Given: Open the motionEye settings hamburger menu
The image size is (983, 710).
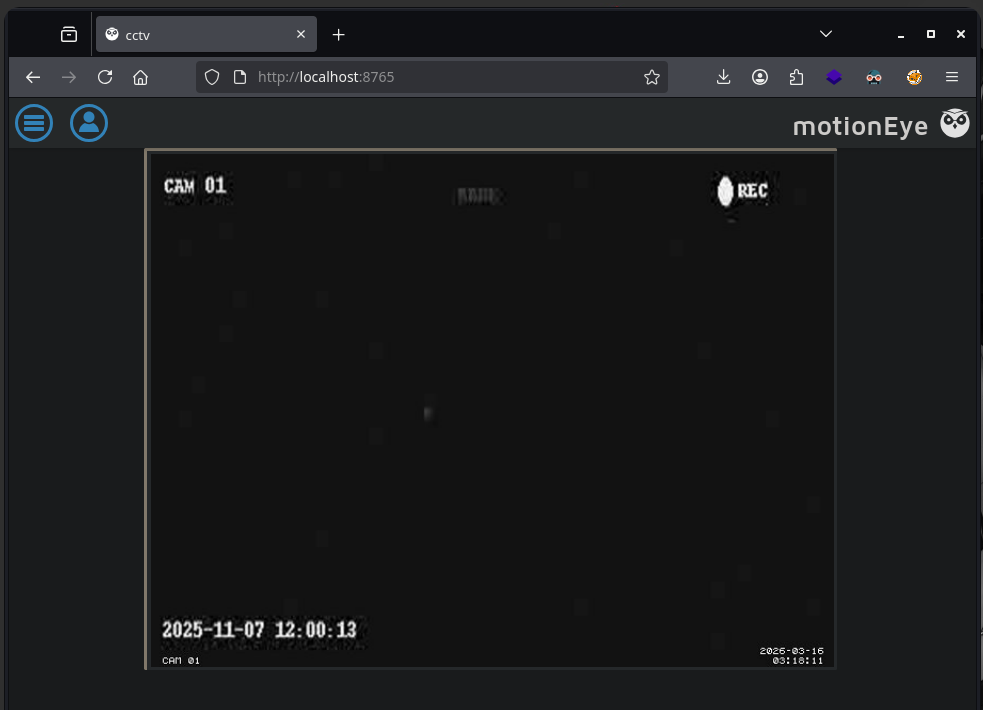Looking at the screenshot, I should (34, 123).
